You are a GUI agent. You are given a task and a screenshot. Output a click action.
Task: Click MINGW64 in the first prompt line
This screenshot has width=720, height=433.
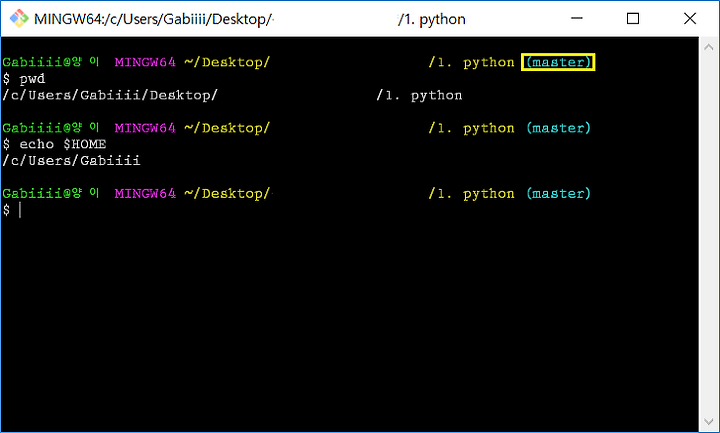(x=145, y=62)
